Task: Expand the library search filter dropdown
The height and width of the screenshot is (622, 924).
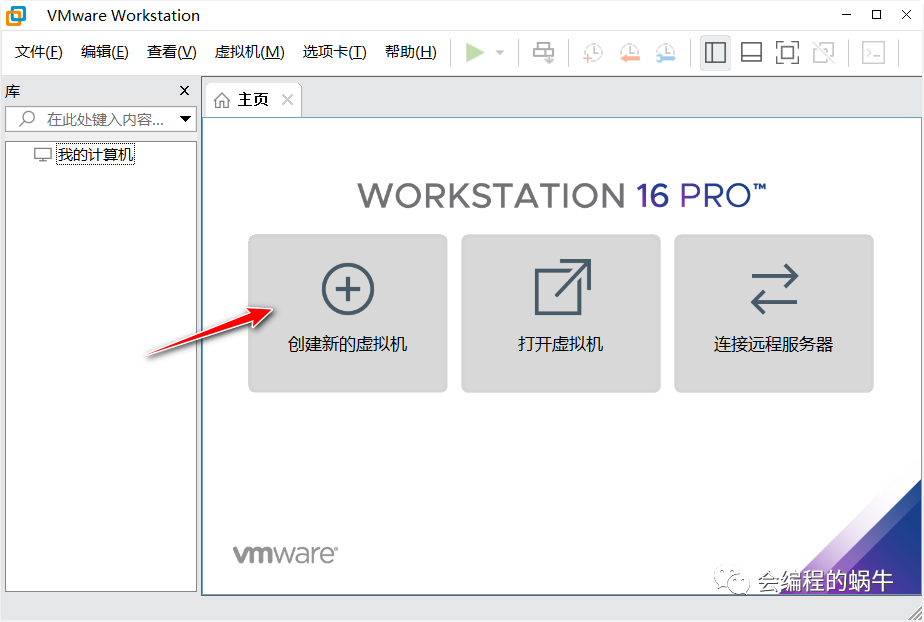Action: (186, 119)
